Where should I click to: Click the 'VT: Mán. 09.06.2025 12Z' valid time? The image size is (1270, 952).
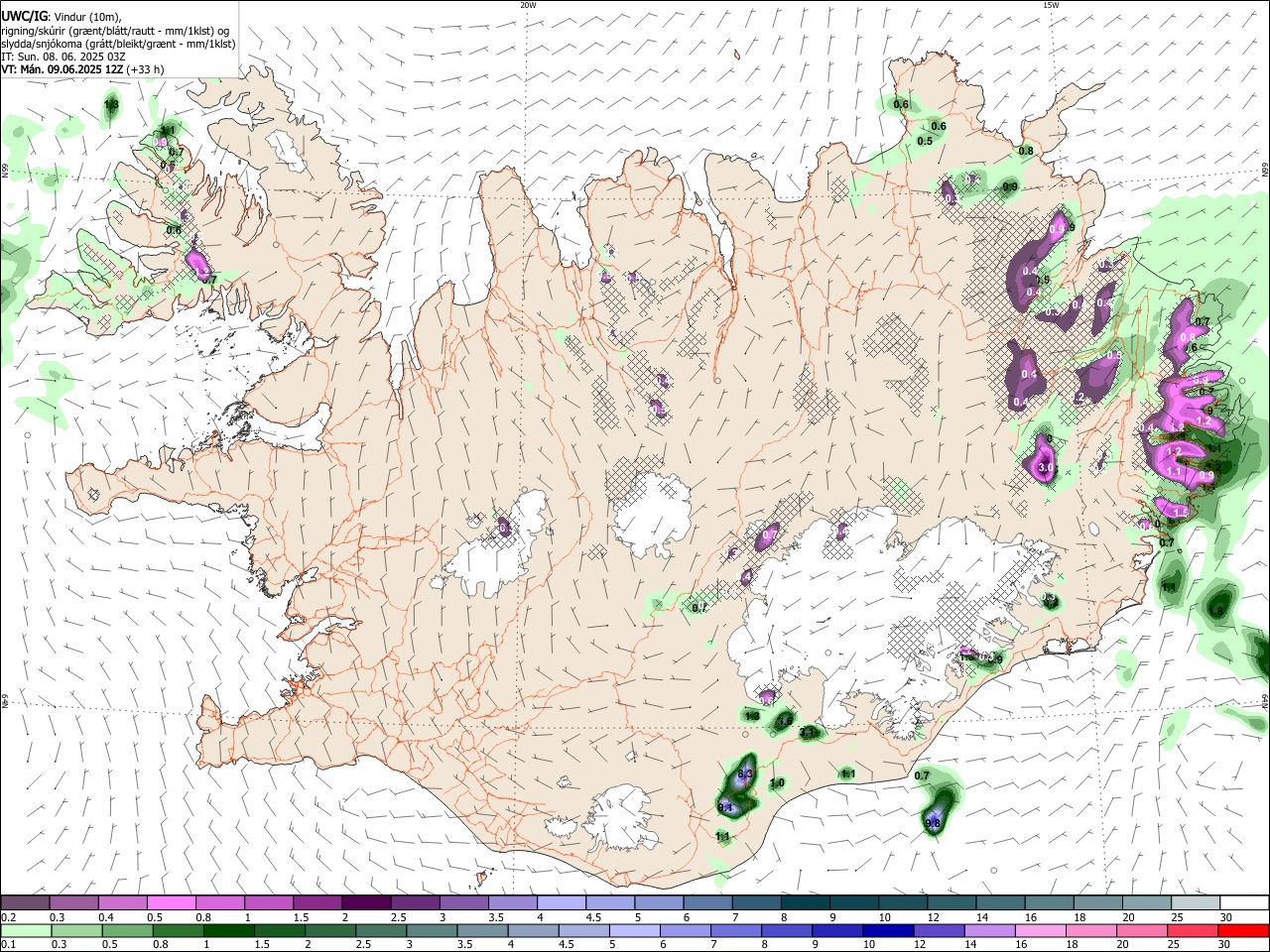coord(63,69)
